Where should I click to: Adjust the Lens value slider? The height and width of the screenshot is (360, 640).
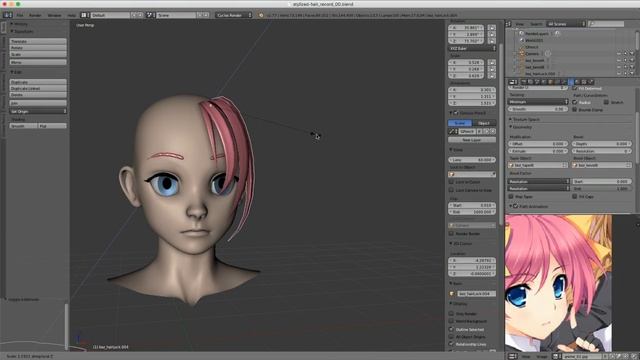472,160
